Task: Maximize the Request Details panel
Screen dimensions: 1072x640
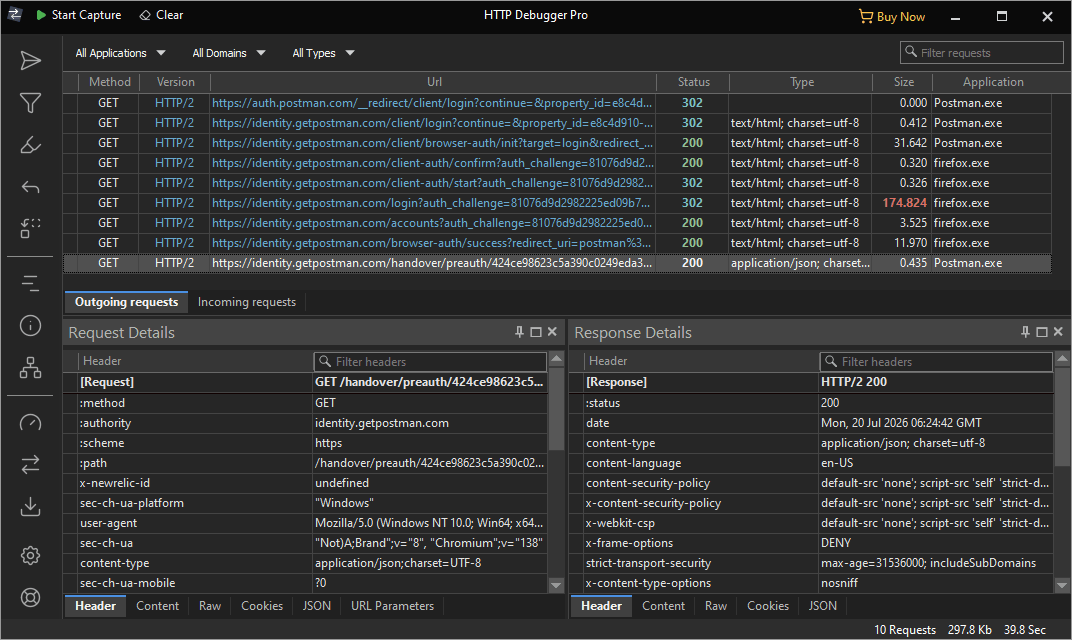Action: pyautogui.click(x=536, y=332)
